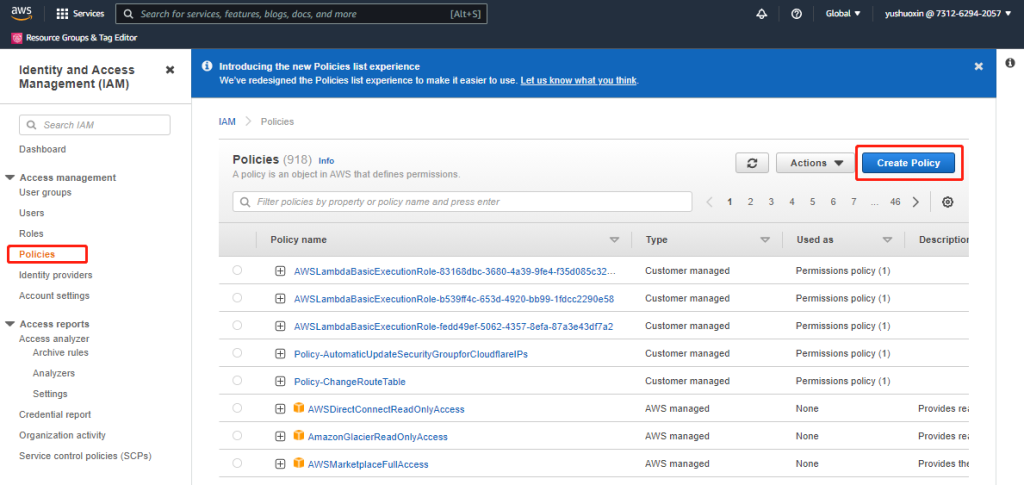
Task: Dismiss the new Policies experience banner
Action: [978, 66]
